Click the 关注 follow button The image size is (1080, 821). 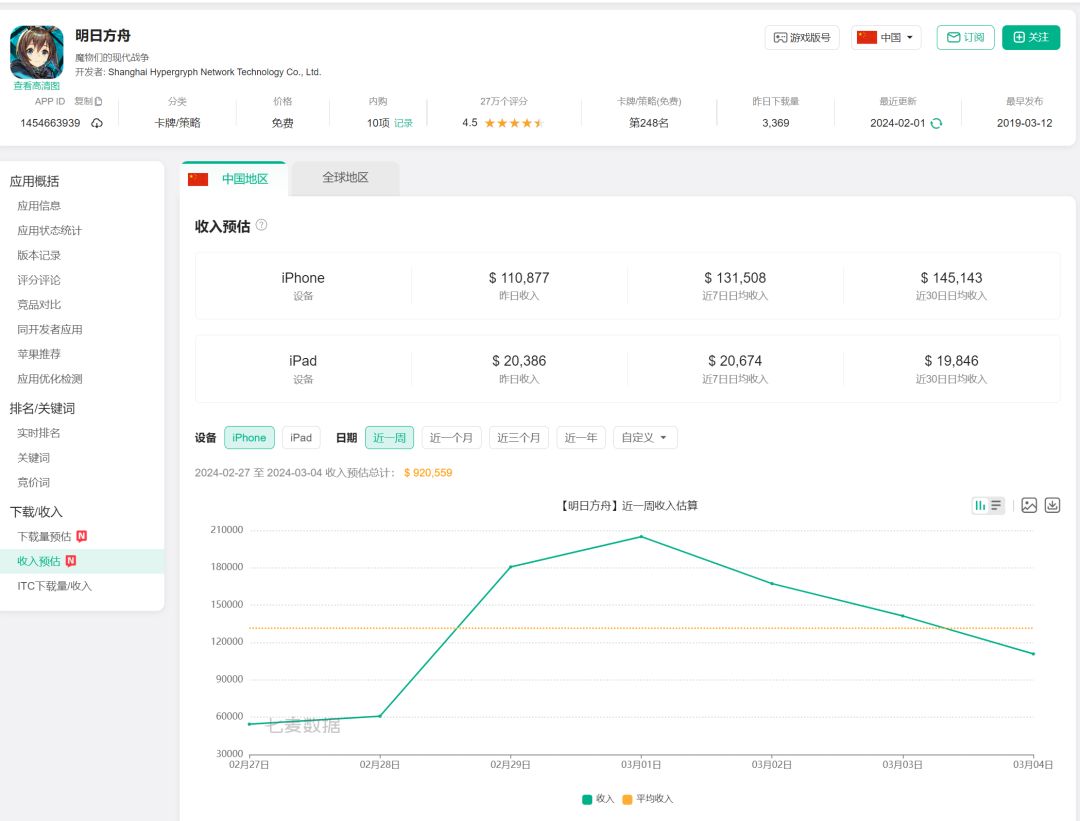[1031, 38]
